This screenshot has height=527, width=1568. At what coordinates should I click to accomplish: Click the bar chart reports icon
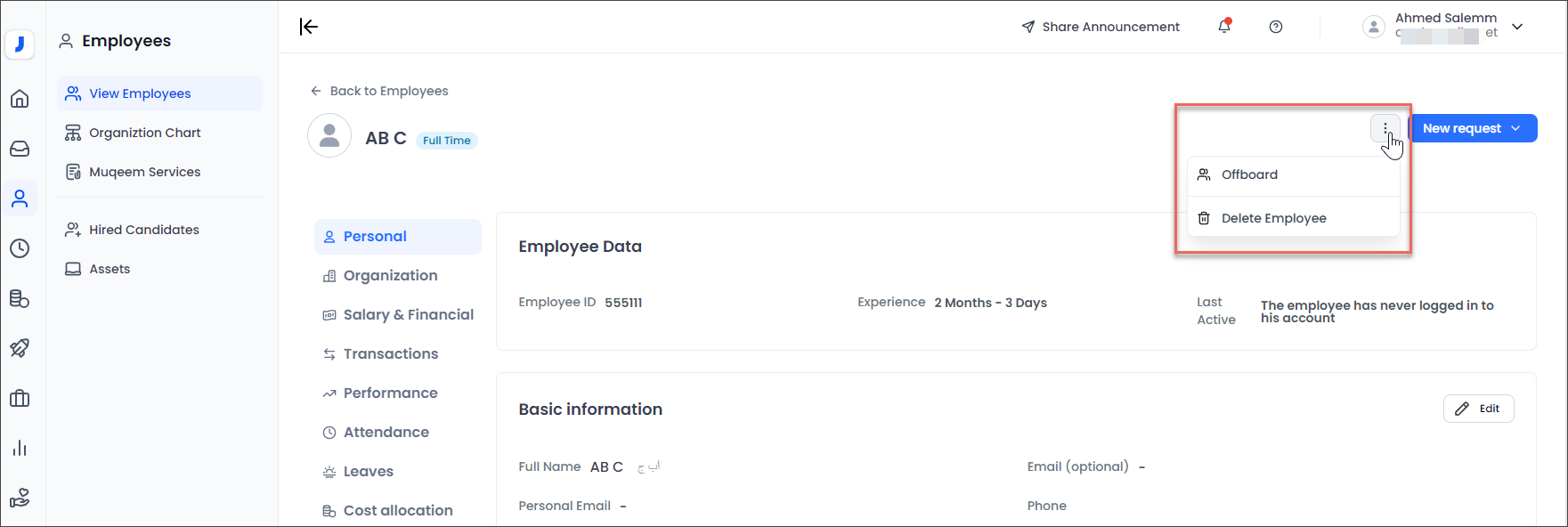pos(20,448)
